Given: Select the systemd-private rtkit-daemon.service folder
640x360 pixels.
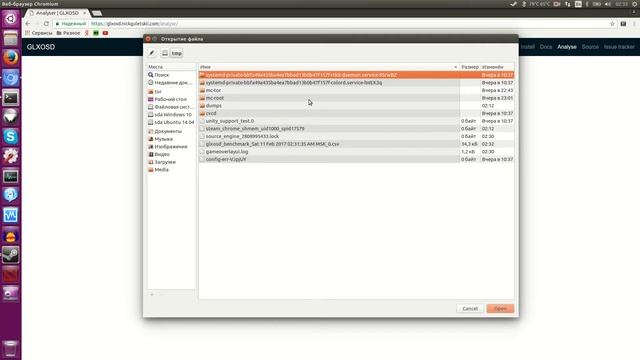Looking at the screenshot, I should click(x=356, y=75).
